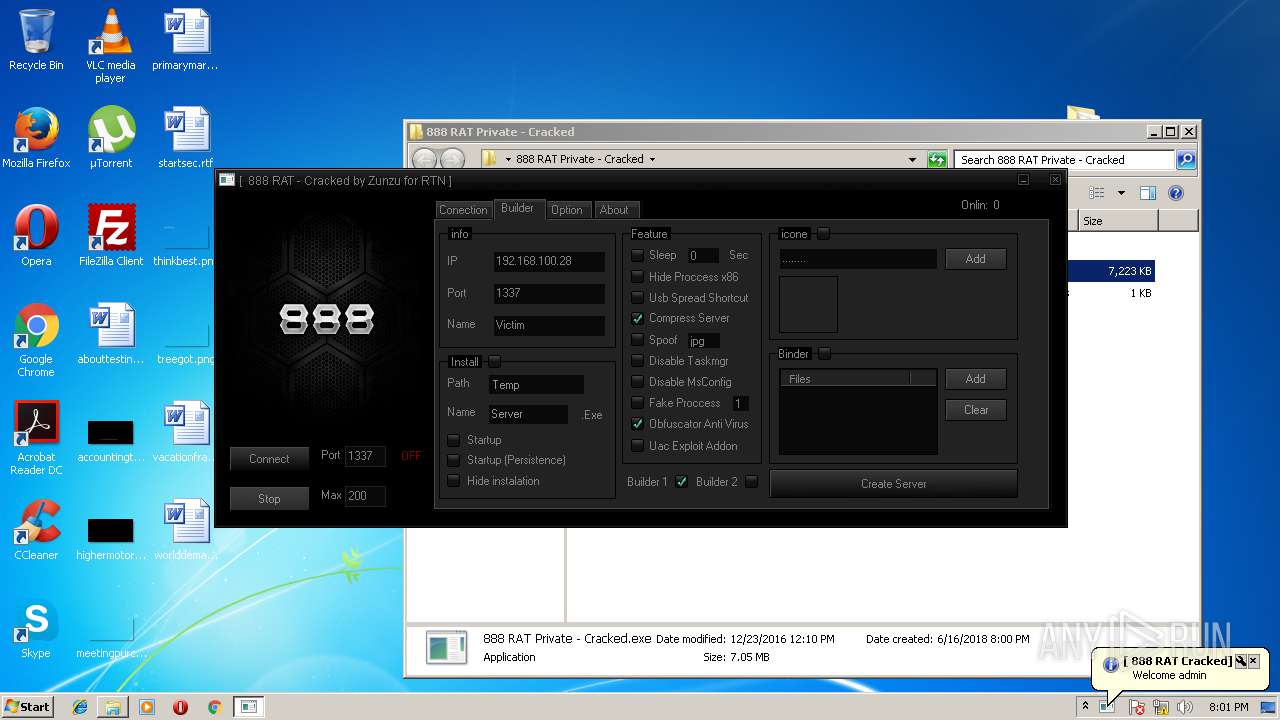The image size is (1280, 720).
Task: Click the Create Server button
Action: pyautogui.click(x=894, y=484)
